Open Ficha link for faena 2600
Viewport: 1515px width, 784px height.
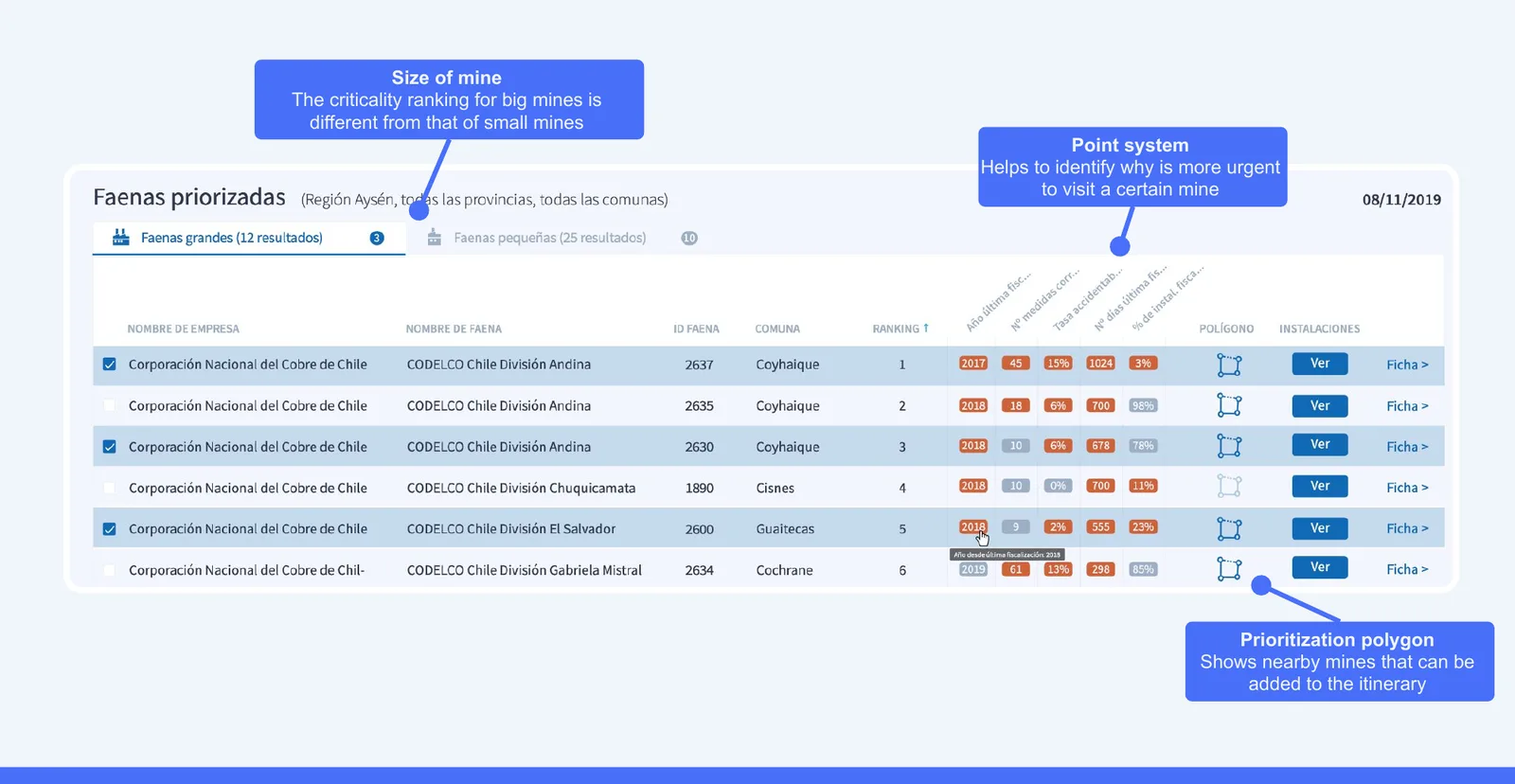[x=1407, y=528]
